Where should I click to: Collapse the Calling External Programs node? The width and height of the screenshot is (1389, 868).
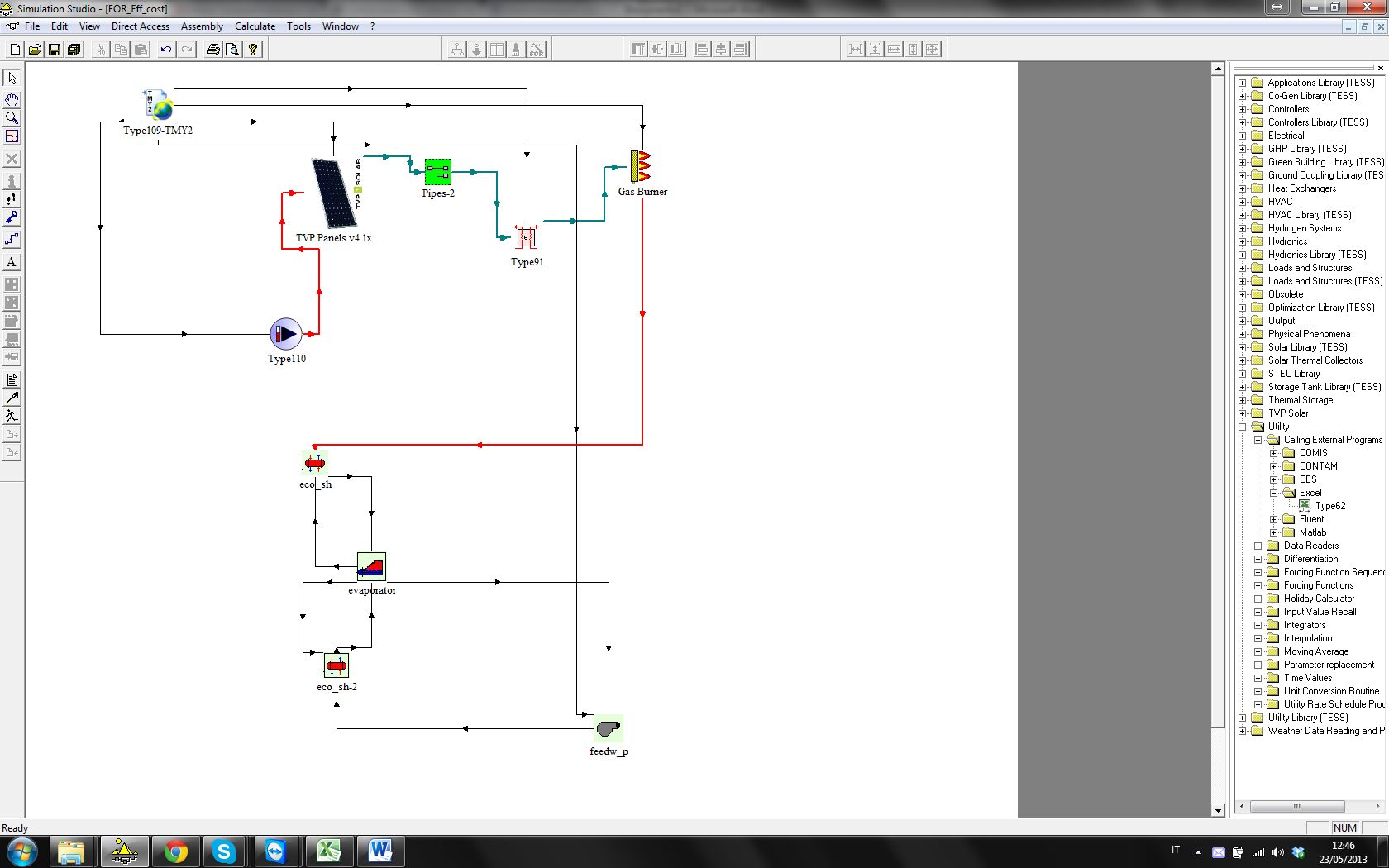point(1258,440)
